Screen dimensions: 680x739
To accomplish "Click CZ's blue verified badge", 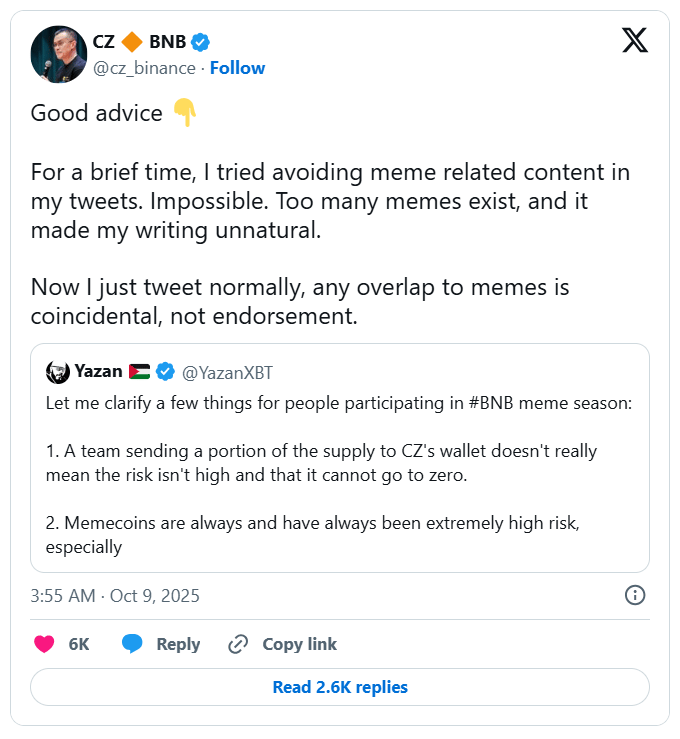I will [201, 42].
